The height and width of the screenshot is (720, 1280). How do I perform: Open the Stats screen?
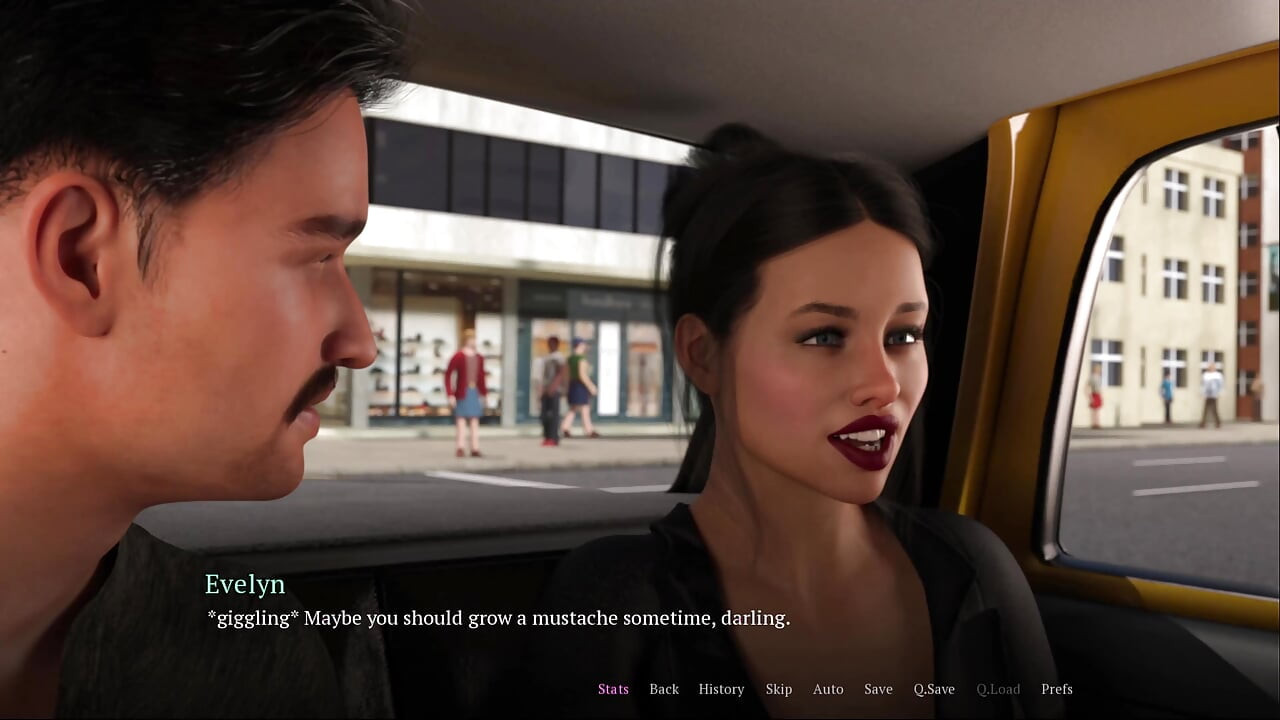pyautogui.click(x=613, y=689)
